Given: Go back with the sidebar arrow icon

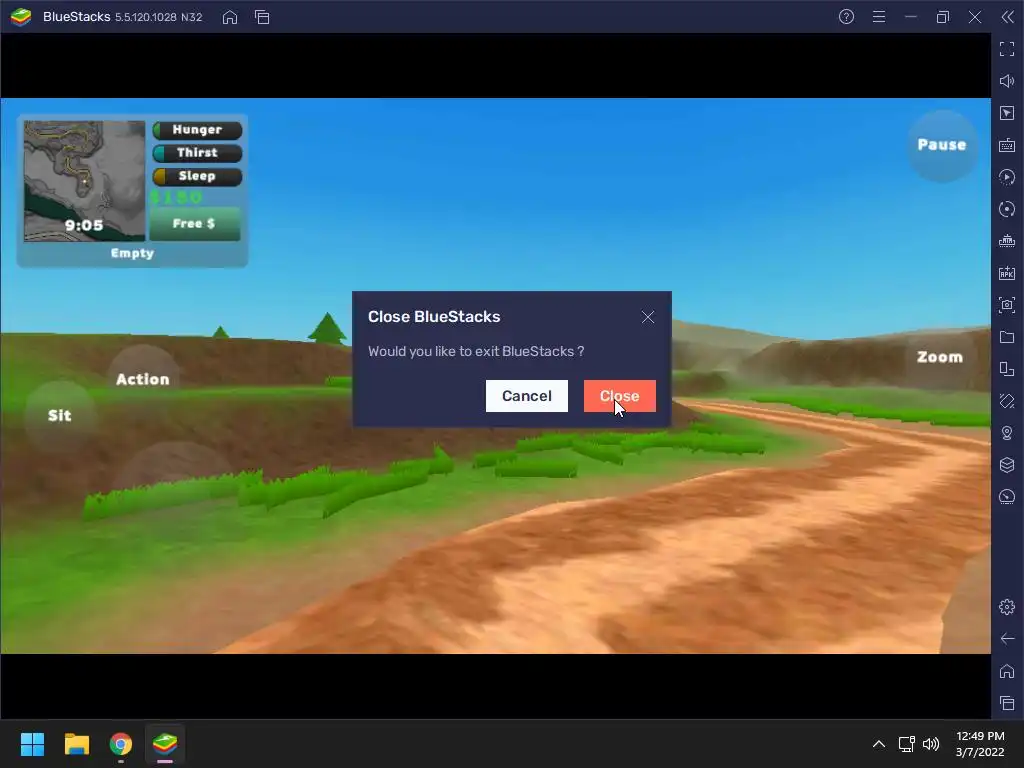Looking at the screenshot, I should point(1007,639).
